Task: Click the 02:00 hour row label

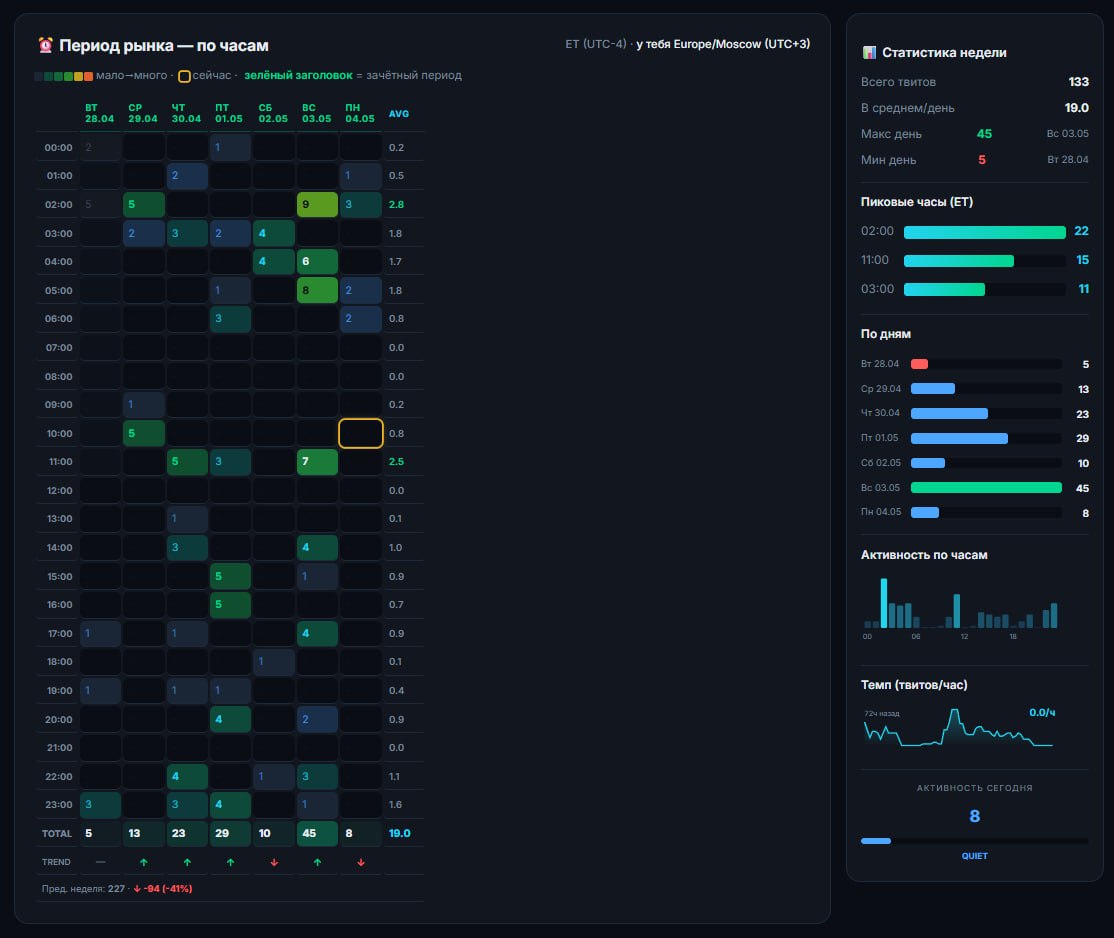Action: click(58, 205)
